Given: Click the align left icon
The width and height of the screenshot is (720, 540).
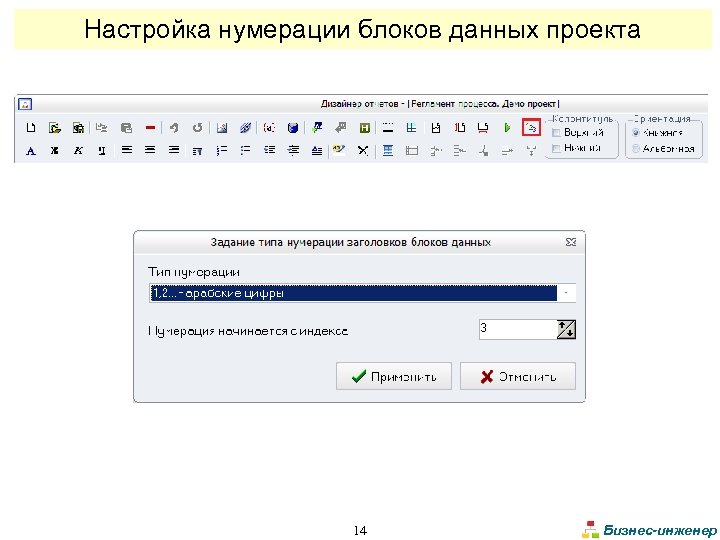Looking at the screenshot, I should [127, 150].
